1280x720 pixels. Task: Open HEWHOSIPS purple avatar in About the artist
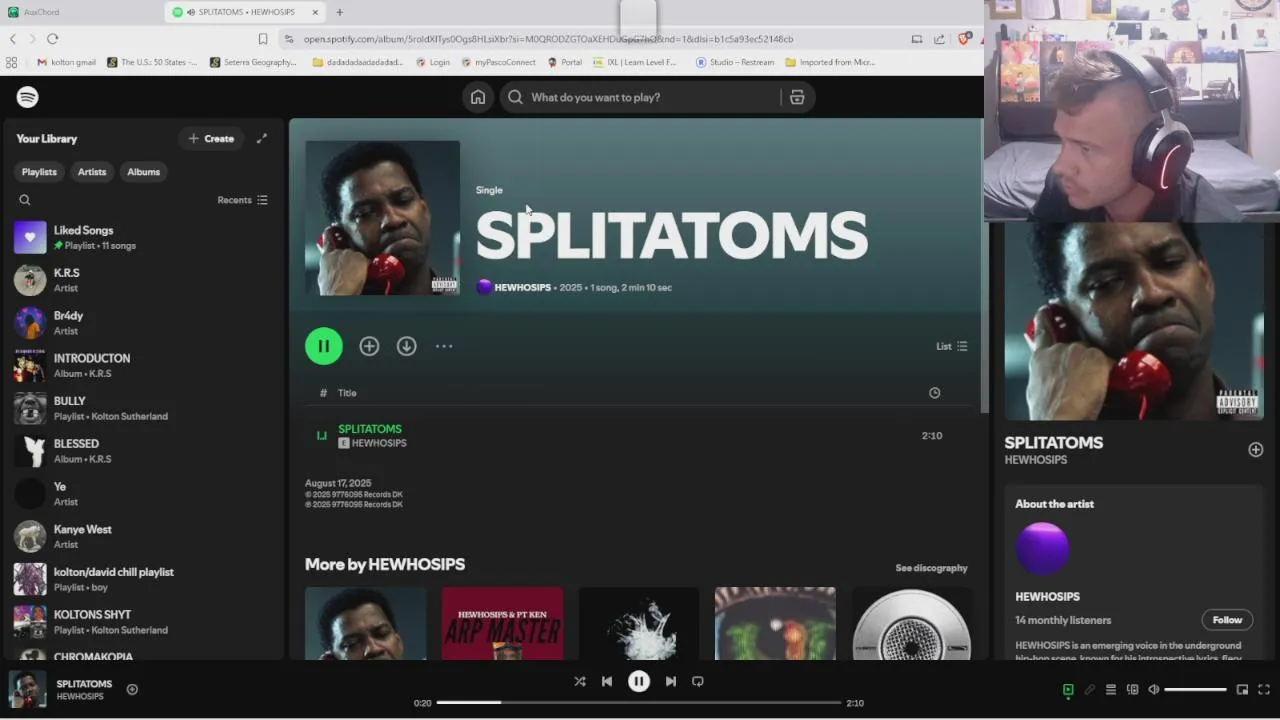point(1042,548)
